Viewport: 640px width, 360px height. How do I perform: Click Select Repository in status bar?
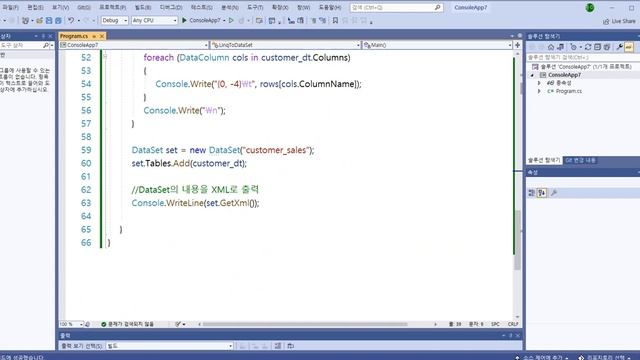pyautogui.click(x=605, y=357)
